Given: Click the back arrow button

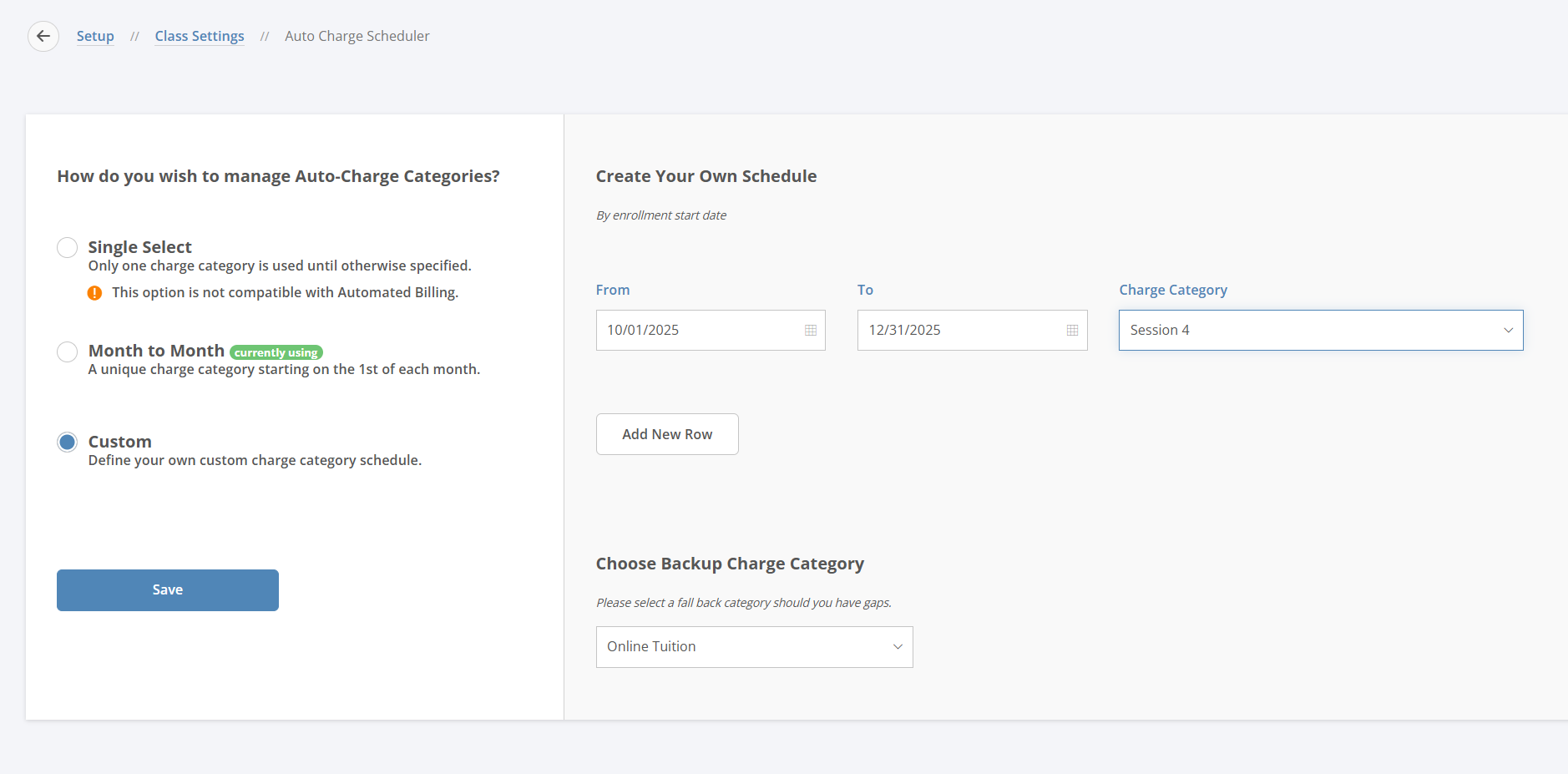Looking at the screenshot, I should click(43, 36).
